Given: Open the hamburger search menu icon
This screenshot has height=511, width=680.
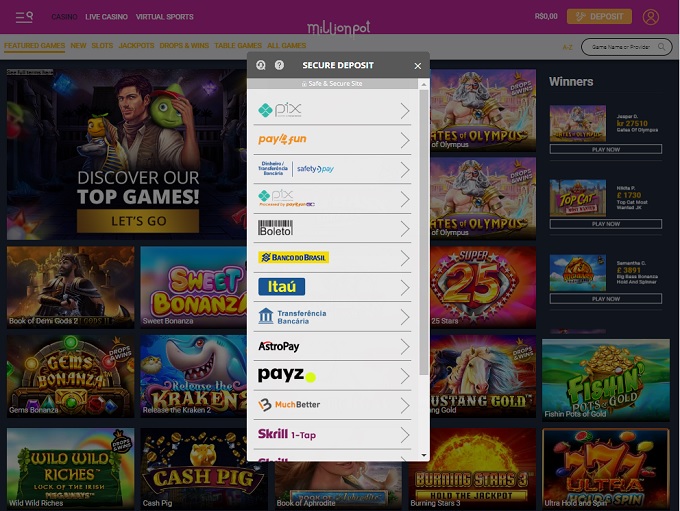Looking at the screenshot, I should 24,16.
